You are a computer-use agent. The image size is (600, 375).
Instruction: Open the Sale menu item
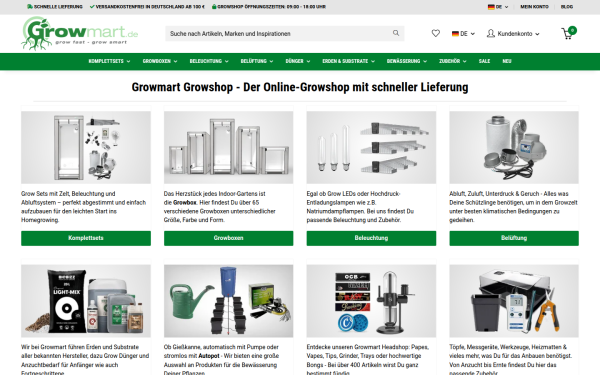[484, 61]
